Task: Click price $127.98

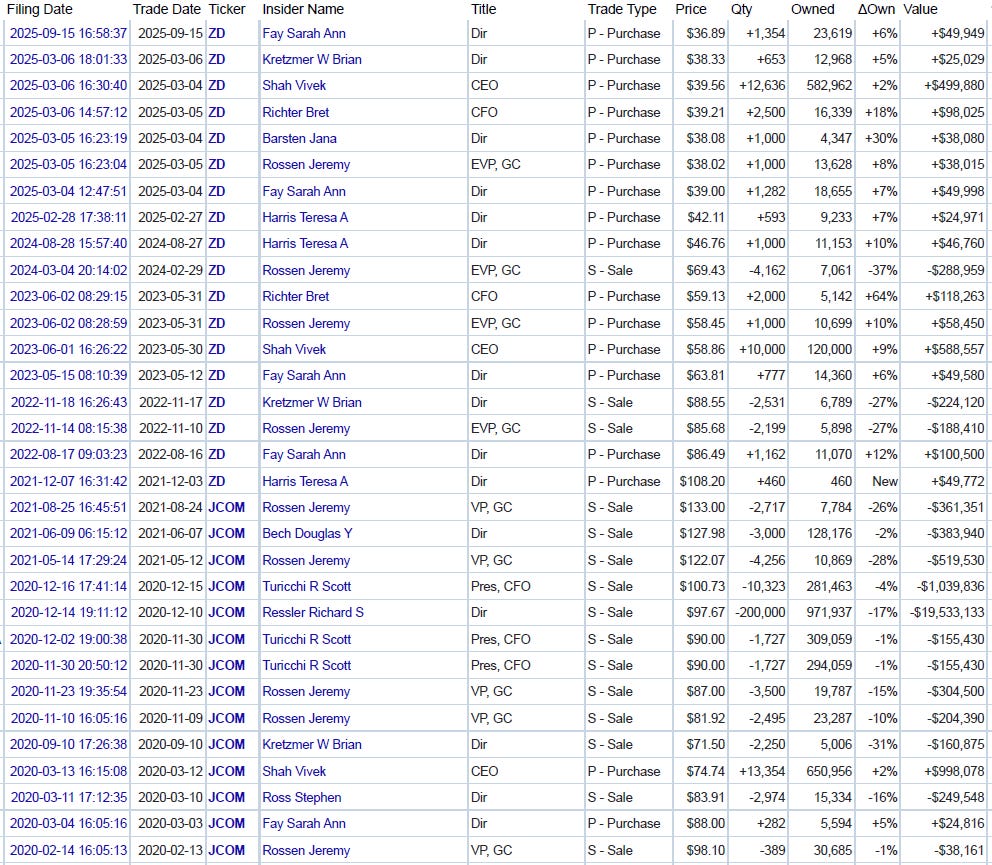Action: point(702,533)
